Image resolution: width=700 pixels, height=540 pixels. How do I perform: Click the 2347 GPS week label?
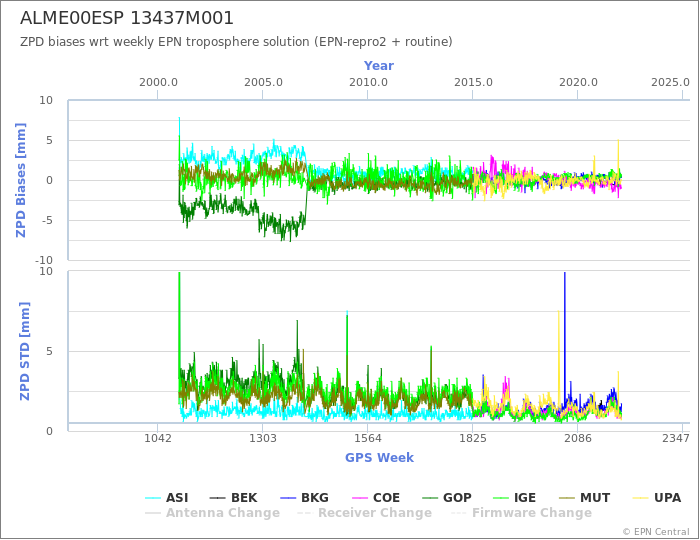pyautogui.click(x=676, y=438)
